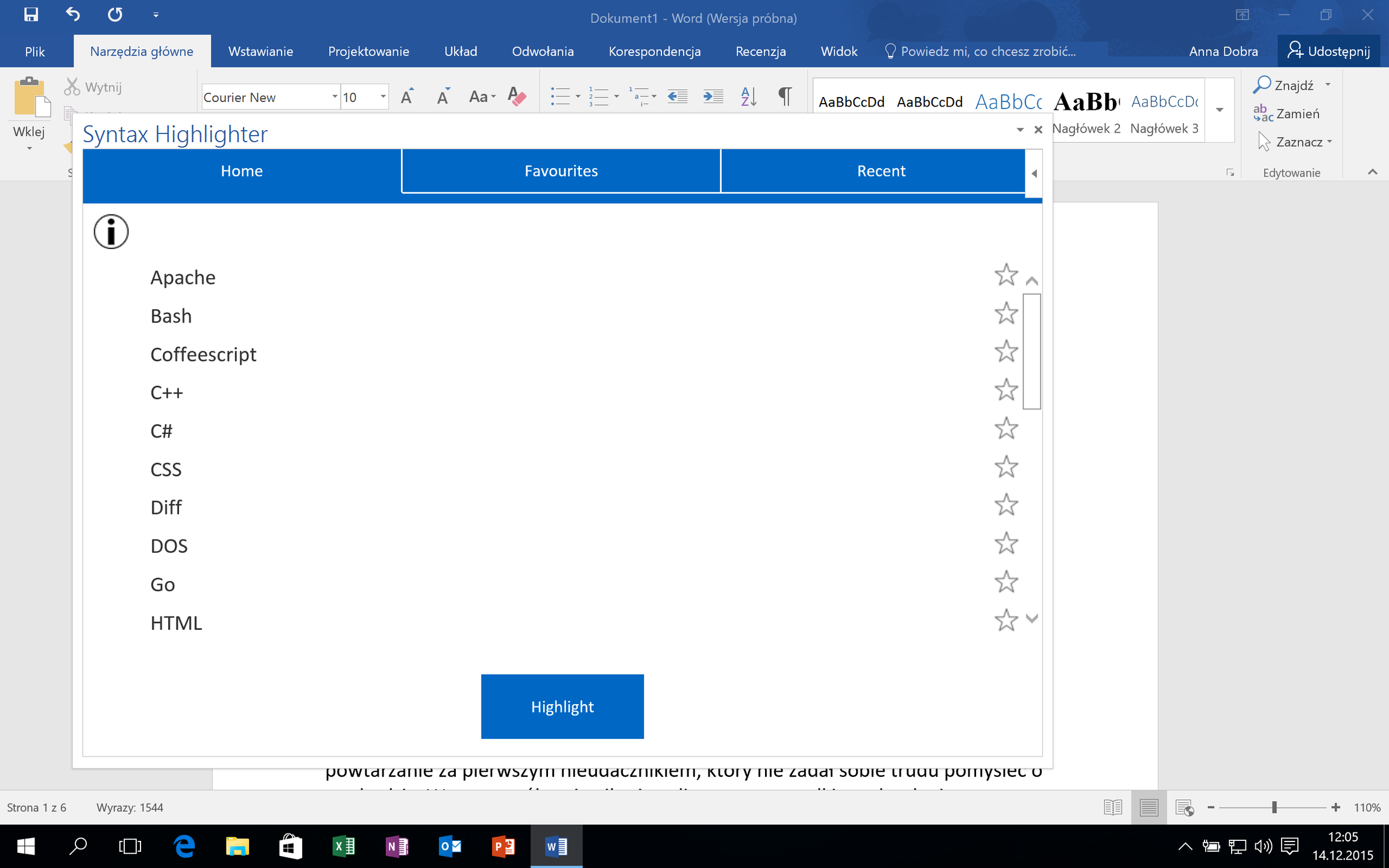
Task: Switch to the Projektowanie ribbon tab
Action: [x=368, y=51]
